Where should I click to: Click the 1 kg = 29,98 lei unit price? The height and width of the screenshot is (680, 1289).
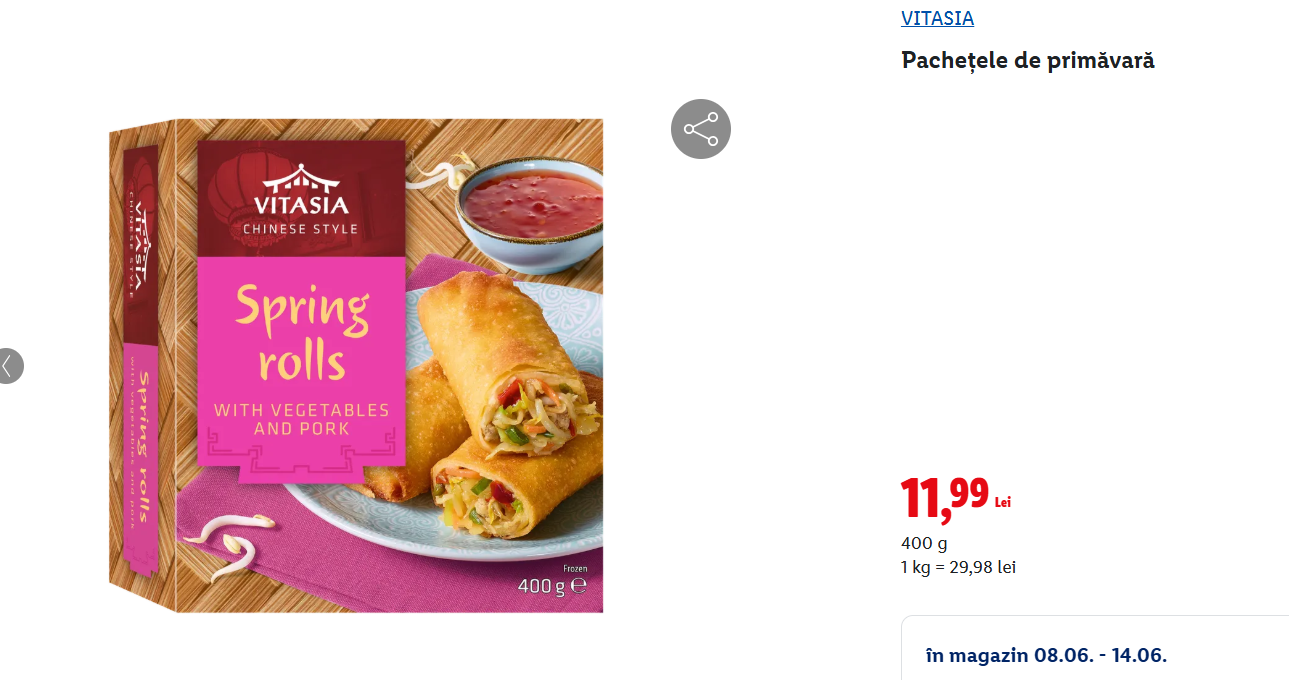[959, 568]
